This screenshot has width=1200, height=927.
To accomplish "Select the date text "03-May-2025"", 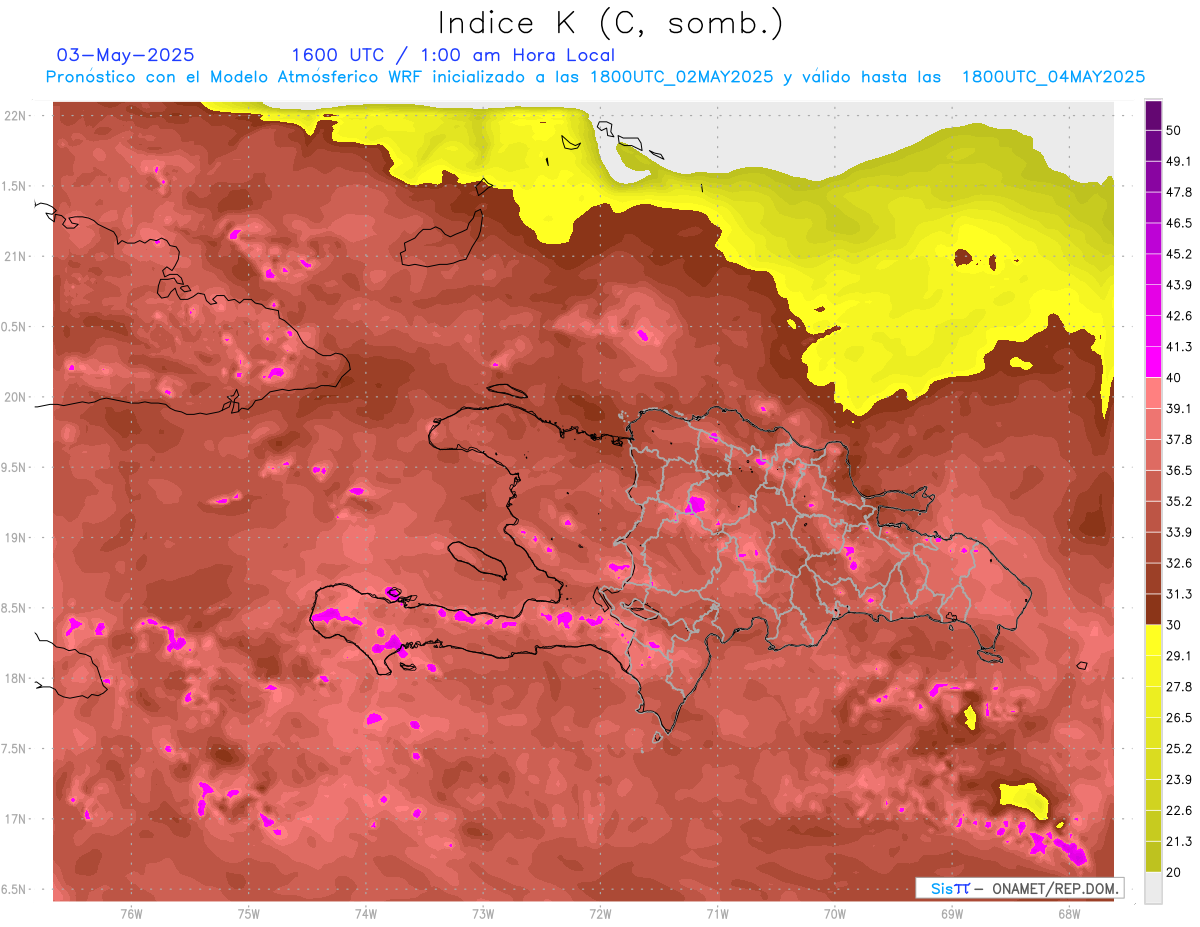I will point(126,55).
